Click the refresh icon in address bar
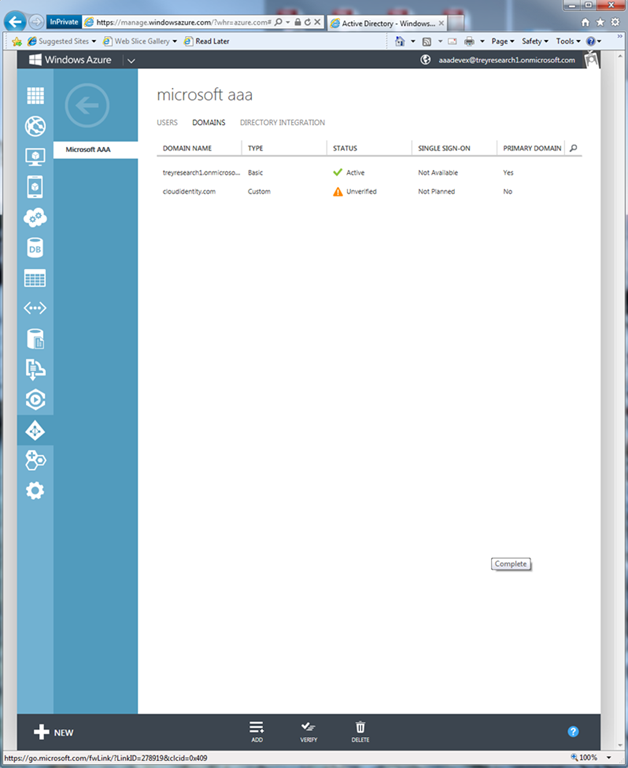This screenshot has height=768, width=628. (x=308, y=22)
